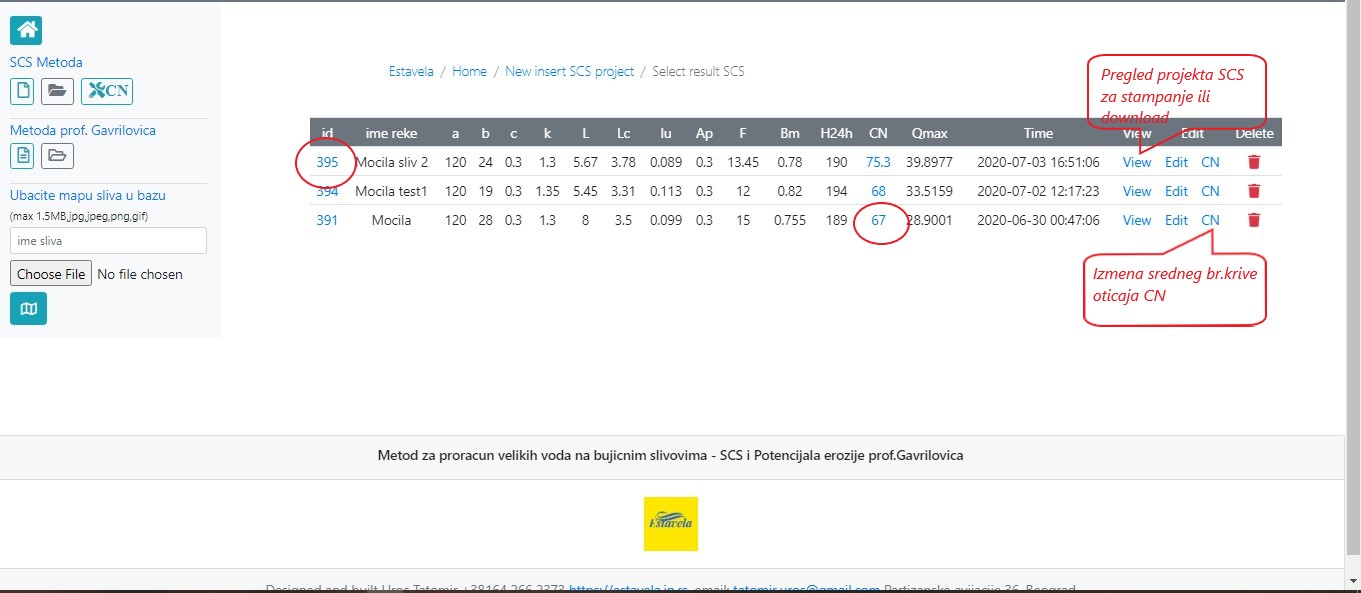Image resolution: width=1361 pixels, height=593 pixels.
Task: Click the Estavela logo in footer
Action: point(670,524)
